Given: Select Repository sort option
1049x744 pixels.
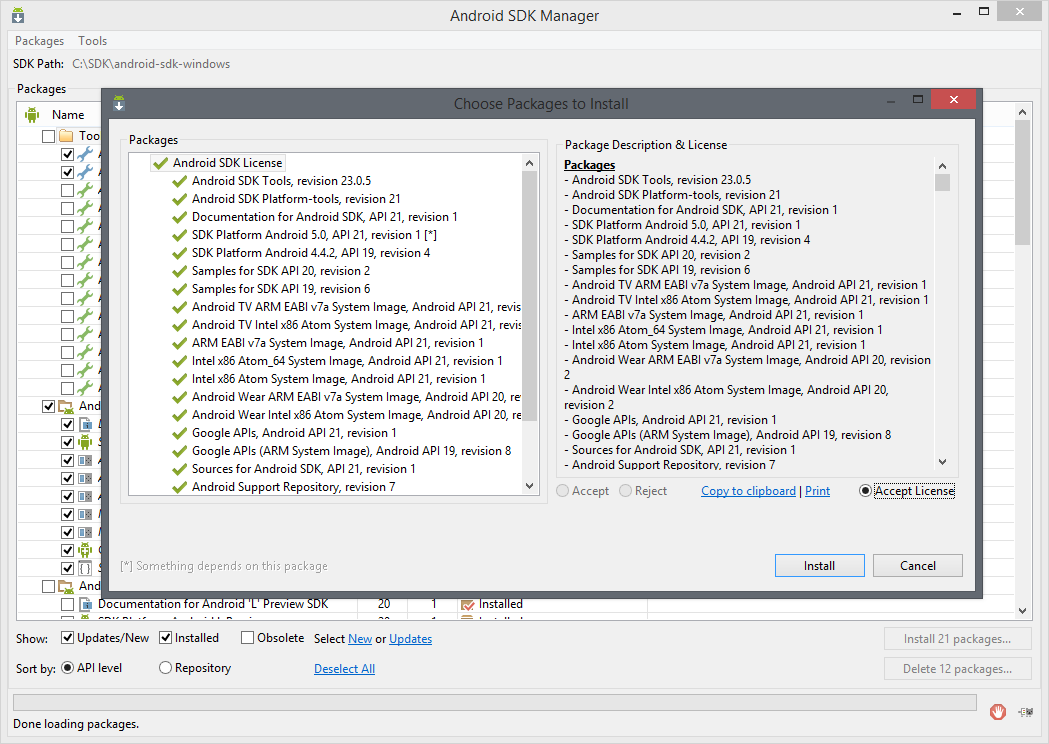Looking at the screenshot, I should click(x=166, y=668).
